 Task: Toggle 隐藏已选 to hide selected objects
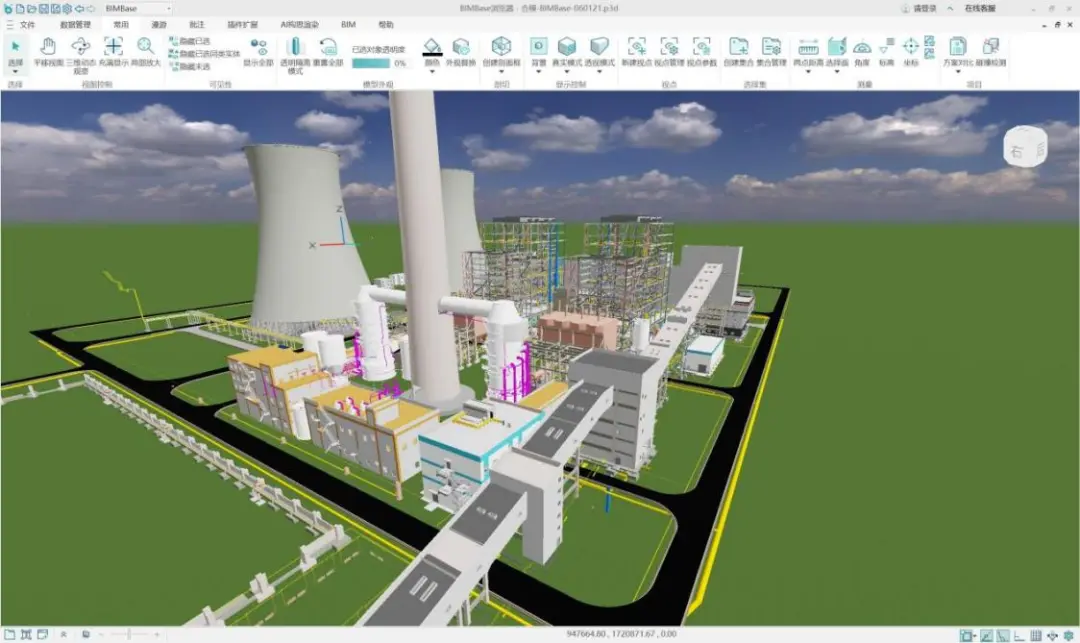tap(191, 41)
